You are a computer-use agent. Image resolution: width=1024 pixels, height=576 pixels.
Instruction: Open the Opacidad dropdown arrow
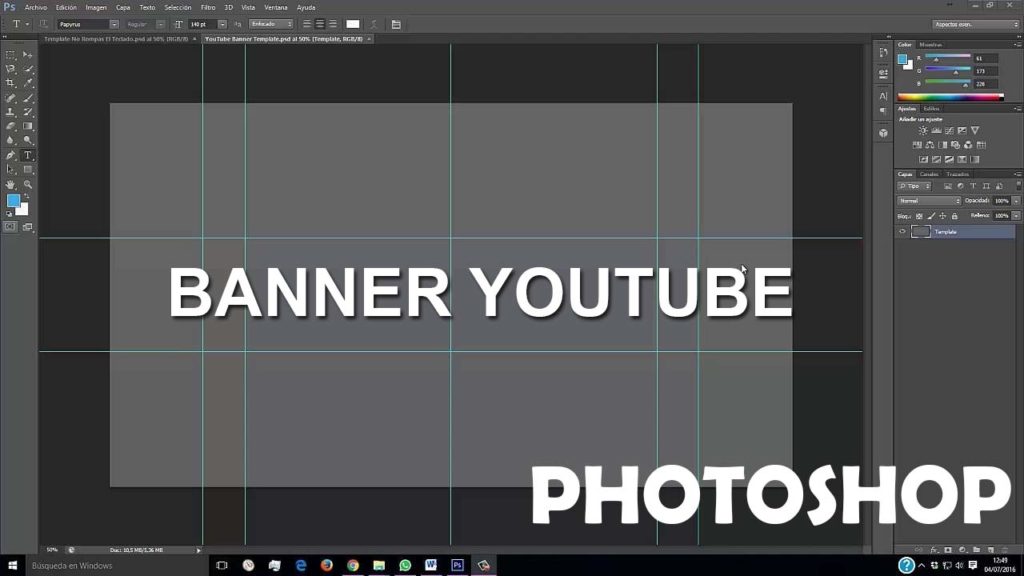pos(1016,201)
